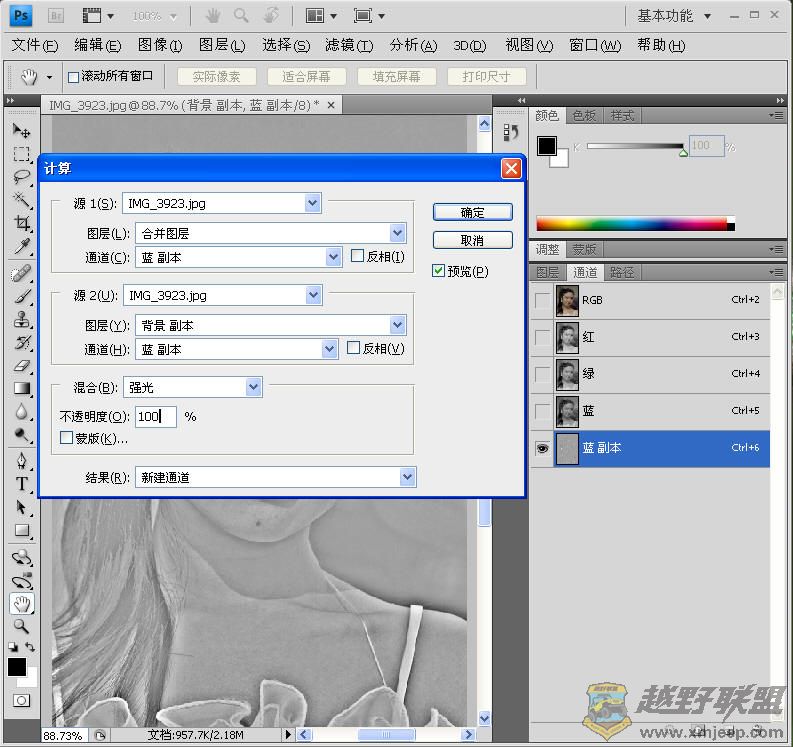
Task: Enable 反相(I) checkbox for source 1
Action: (358, 257)
